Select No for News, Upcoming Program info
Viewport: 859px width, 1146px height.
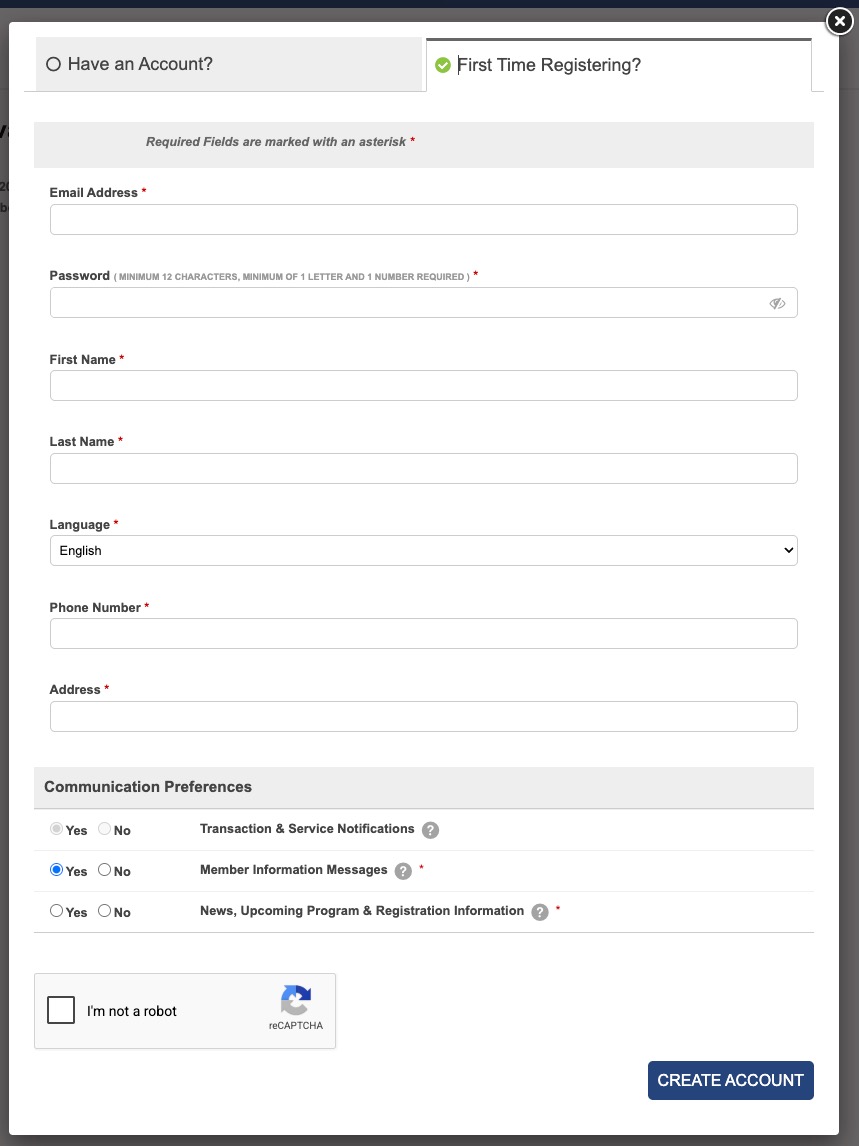105,911
